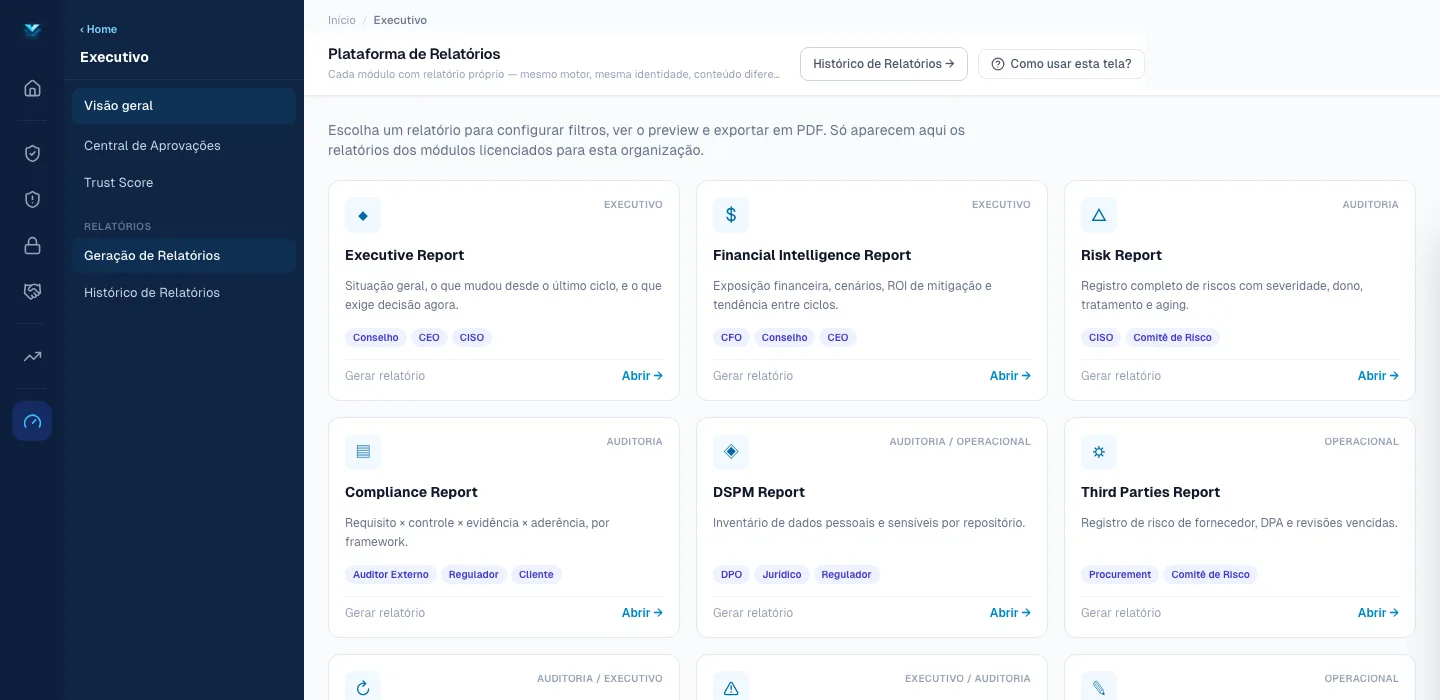Click the refresh-arrow icon on Auditoria / Executivo card

(363, 688)
